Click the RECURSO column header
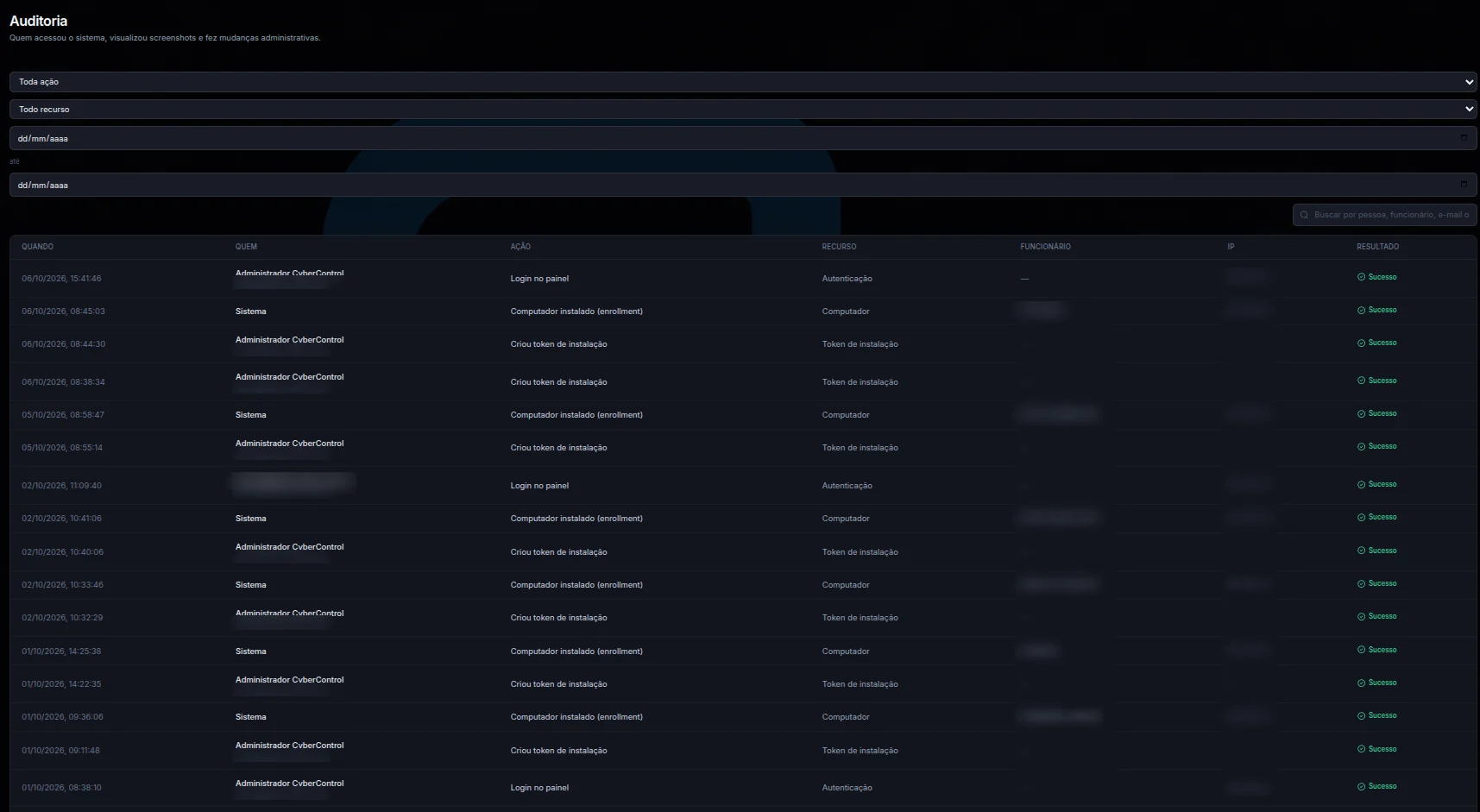1480x812 pixels. (839, 247)
